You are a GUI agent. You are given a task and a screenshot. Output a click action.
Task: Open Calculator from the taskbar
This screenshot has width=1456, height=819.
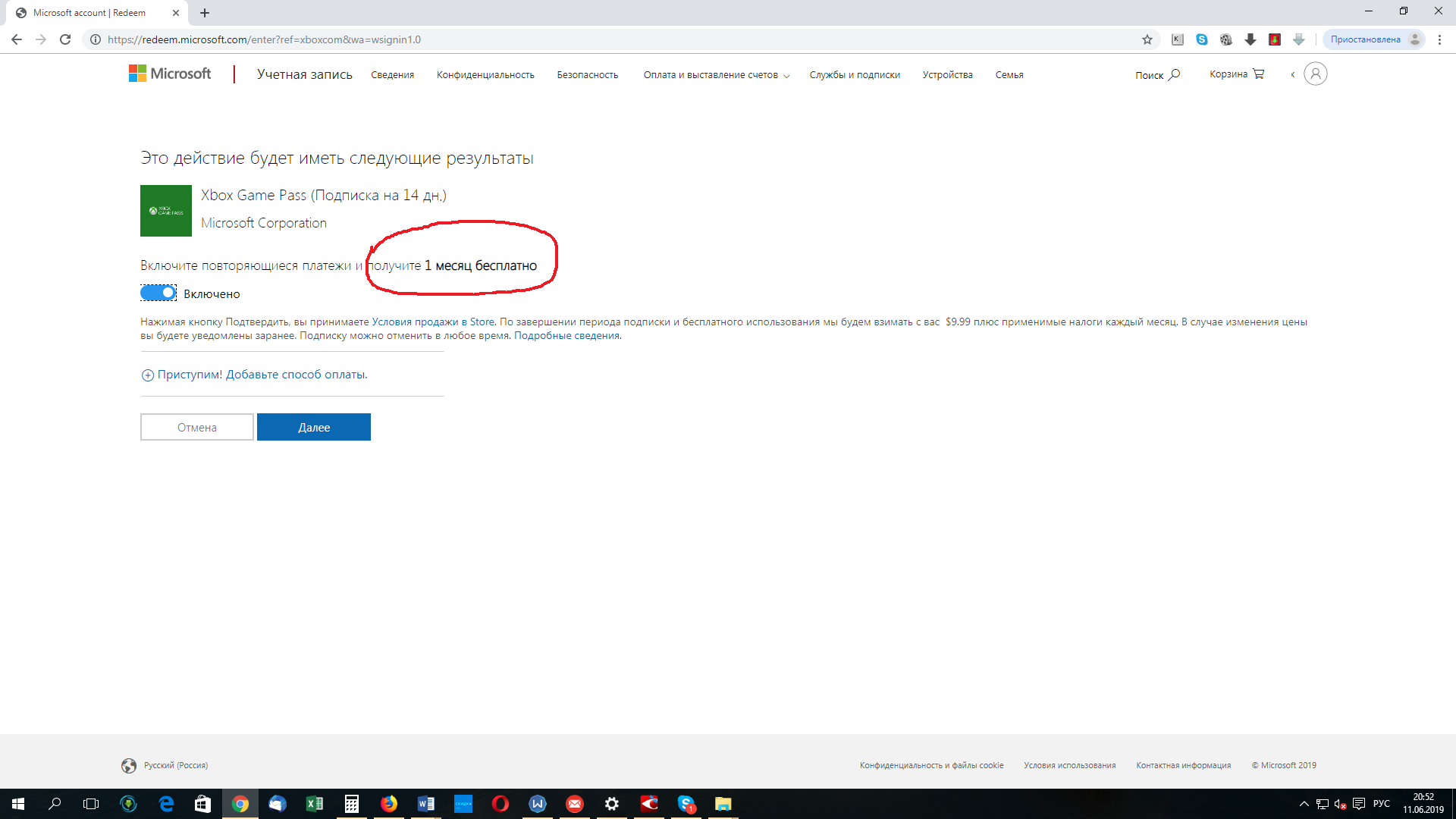[352, 804]
